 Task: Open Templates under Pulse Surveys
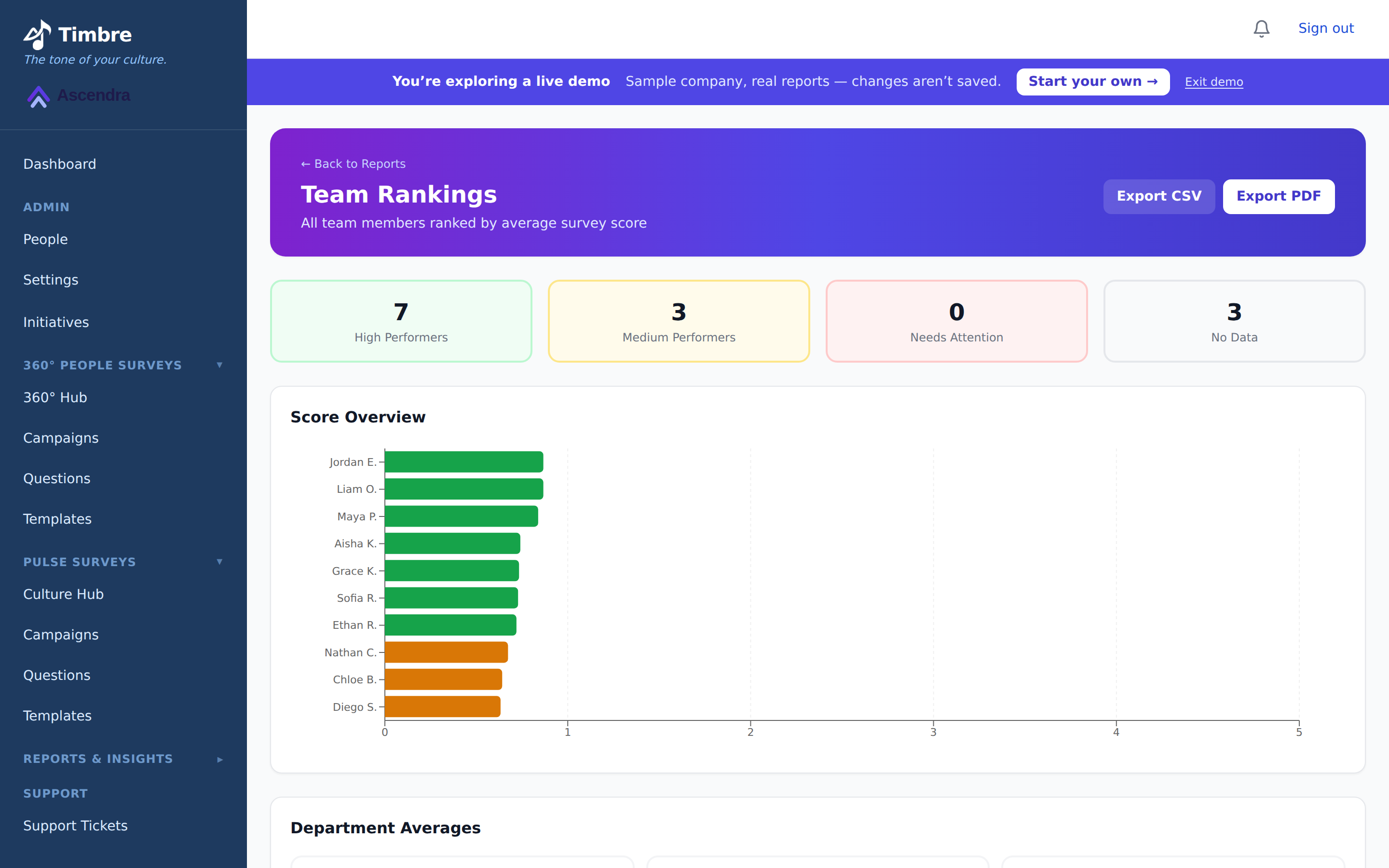click(x=57, y=716)
